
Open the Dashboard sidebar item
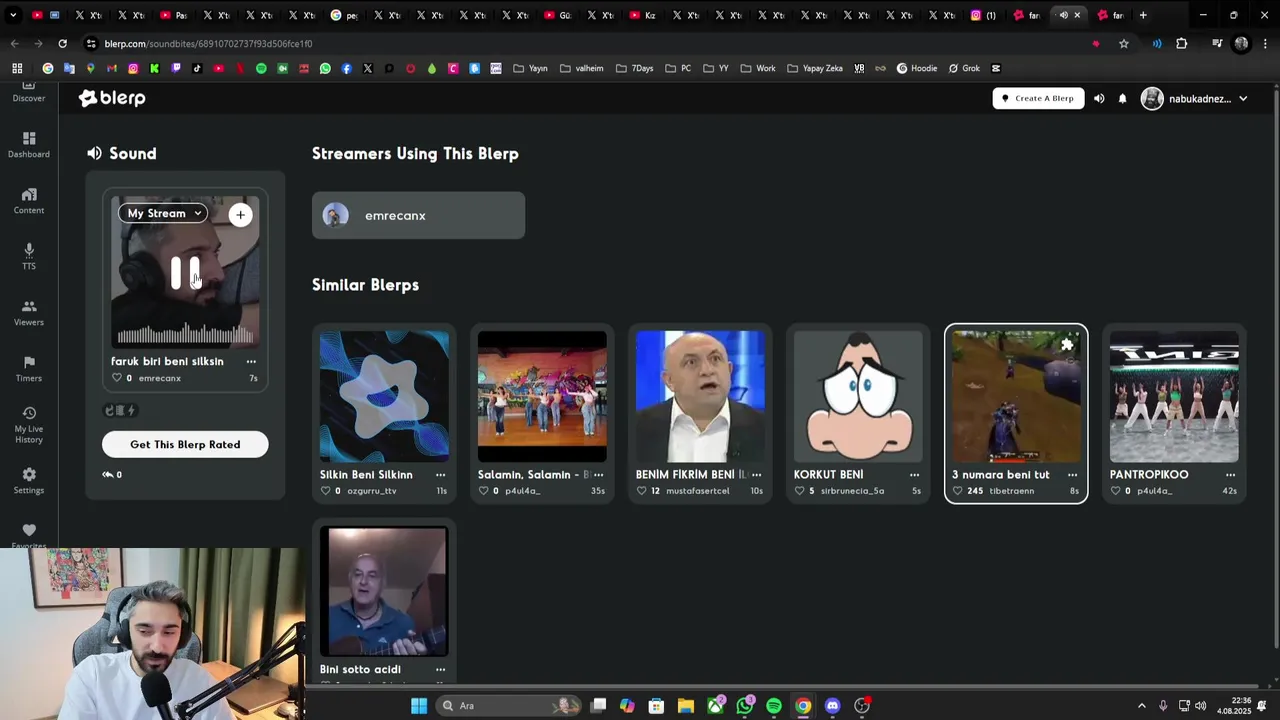pos(29,145)
